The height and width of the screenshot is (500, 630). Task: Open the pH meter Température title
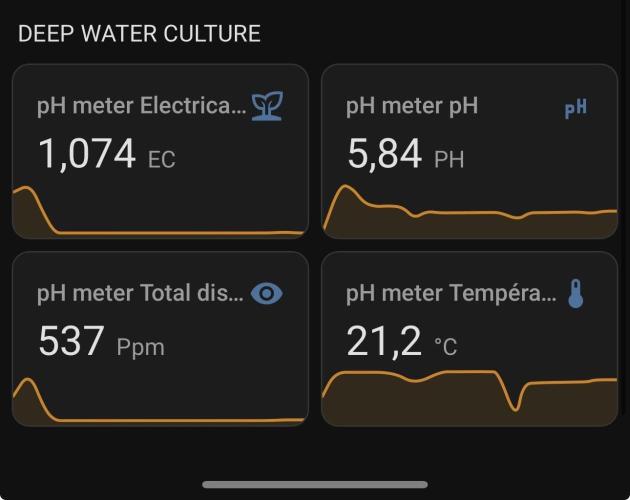point(450,293)
